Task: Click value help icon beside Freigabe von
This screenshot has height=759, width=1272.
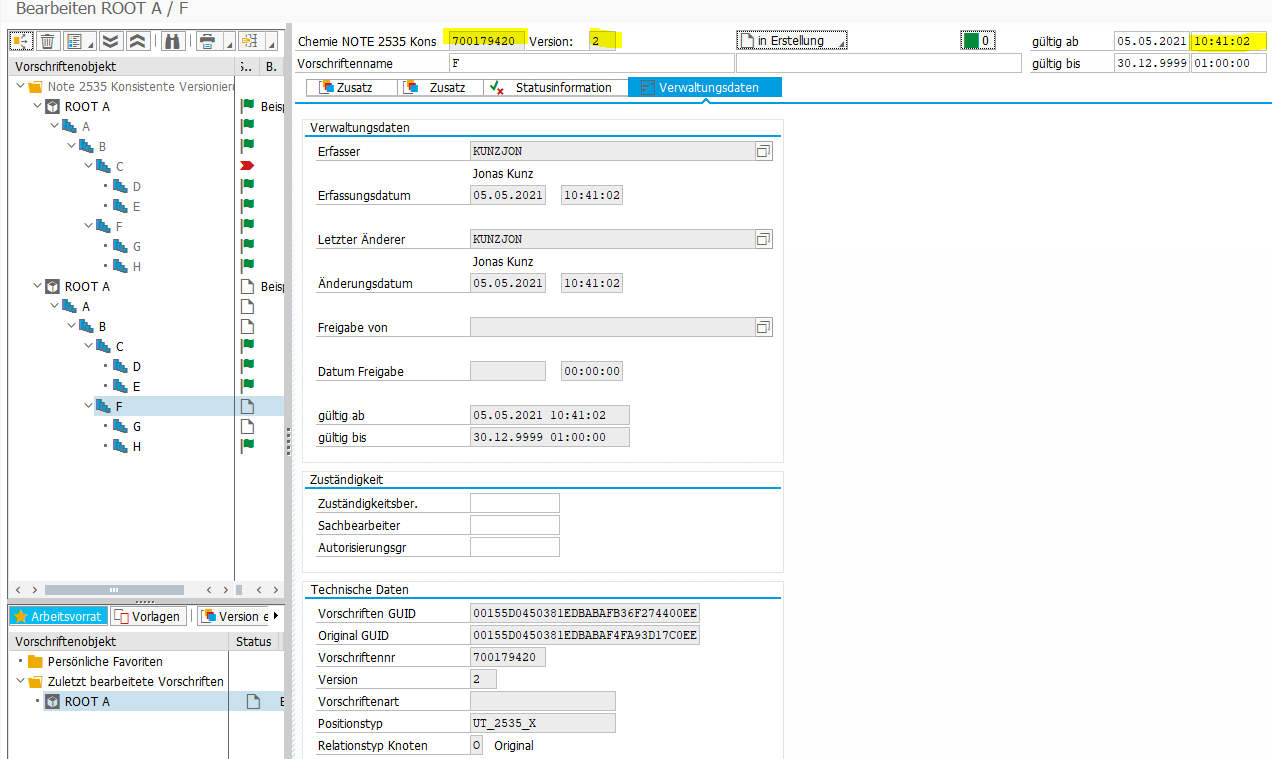Action: pos(763,327)
